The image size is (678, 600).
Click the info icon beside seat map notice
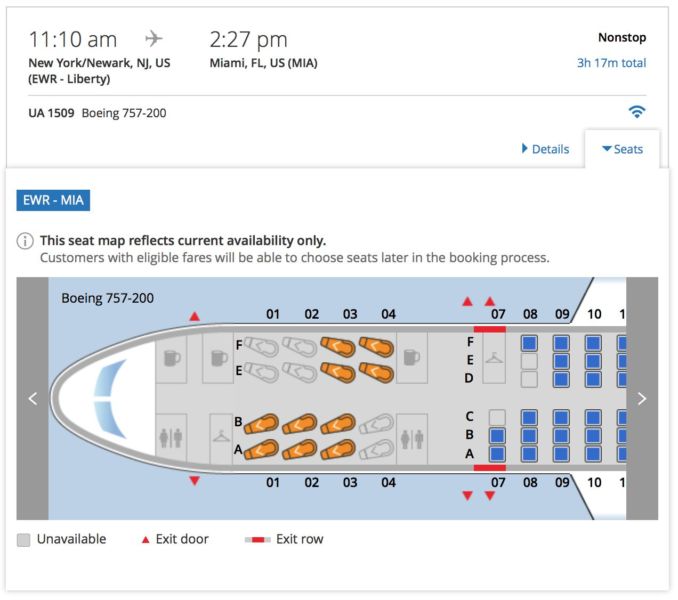pos(26,241)
